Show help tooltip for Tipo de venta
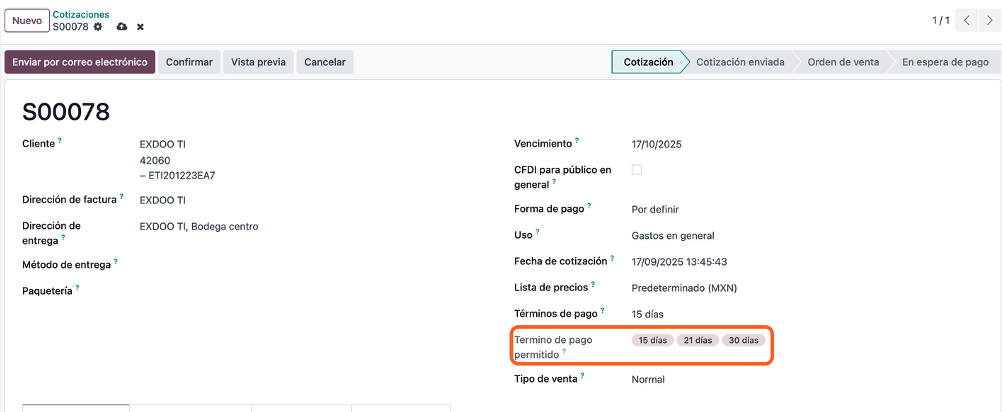 click(x=583, y=376)
